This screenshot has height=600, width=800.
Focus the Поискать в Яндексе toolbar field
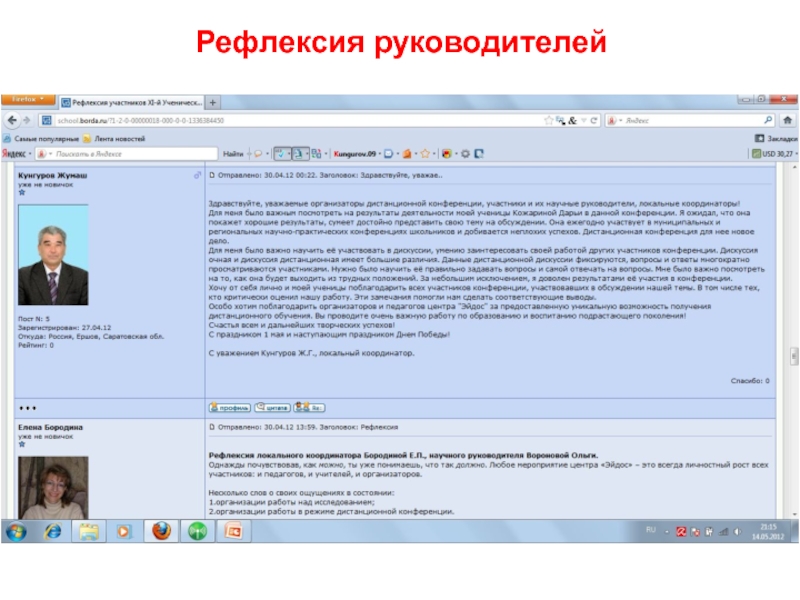127,154
